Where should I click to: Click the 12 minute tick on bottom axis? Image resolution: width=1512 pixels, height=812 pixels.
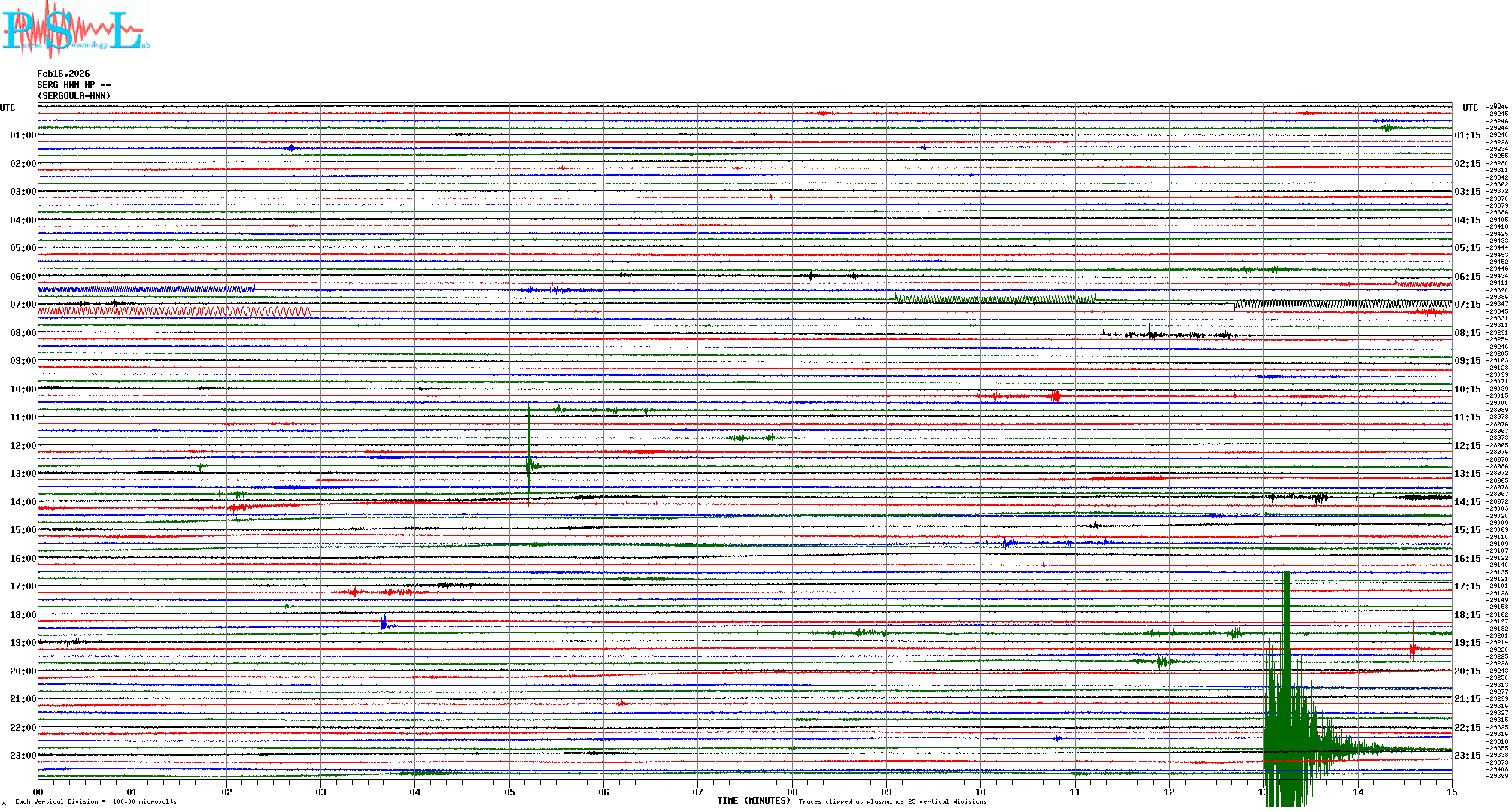pos(1169,792)
